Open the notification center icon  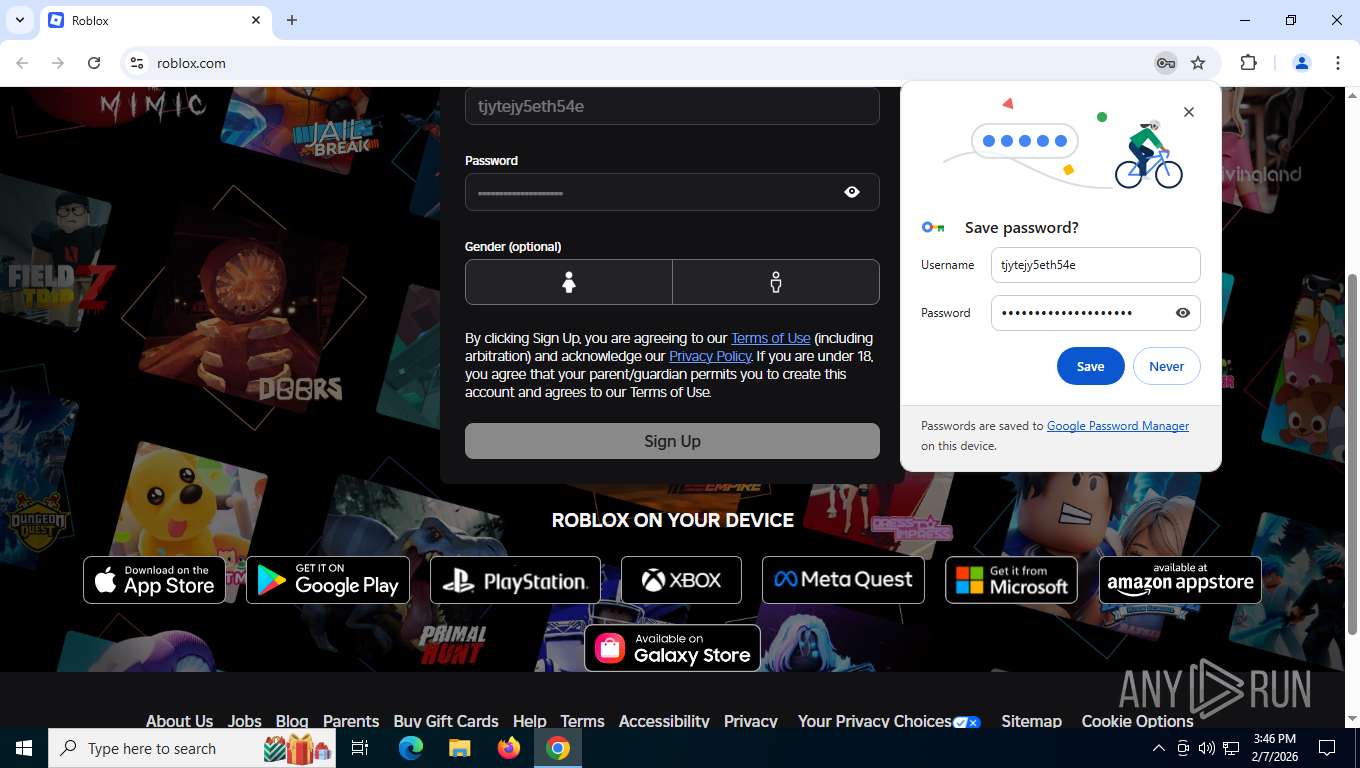click(1327, 748)
